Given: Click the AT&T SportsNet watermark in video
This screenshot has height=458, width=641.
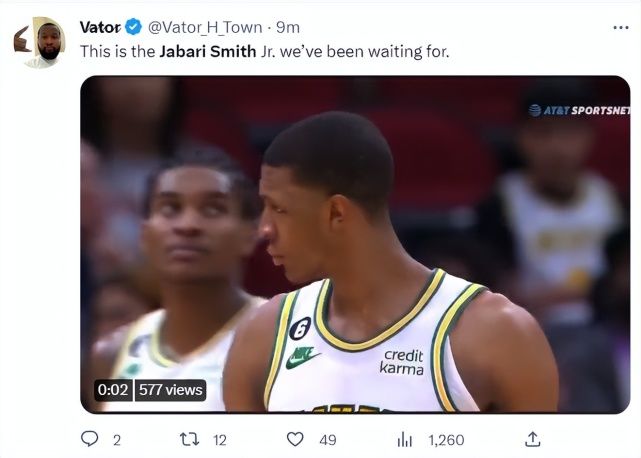Looking at the screenshot, I should [x=579, y=110].
